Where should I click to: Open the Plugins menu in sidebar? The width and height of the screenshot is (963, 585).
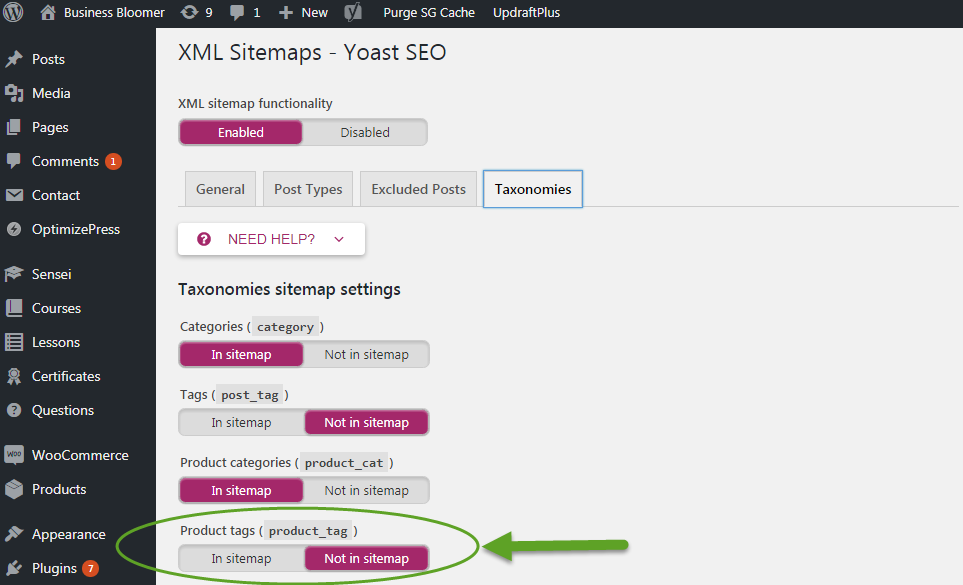coord(54,568)
